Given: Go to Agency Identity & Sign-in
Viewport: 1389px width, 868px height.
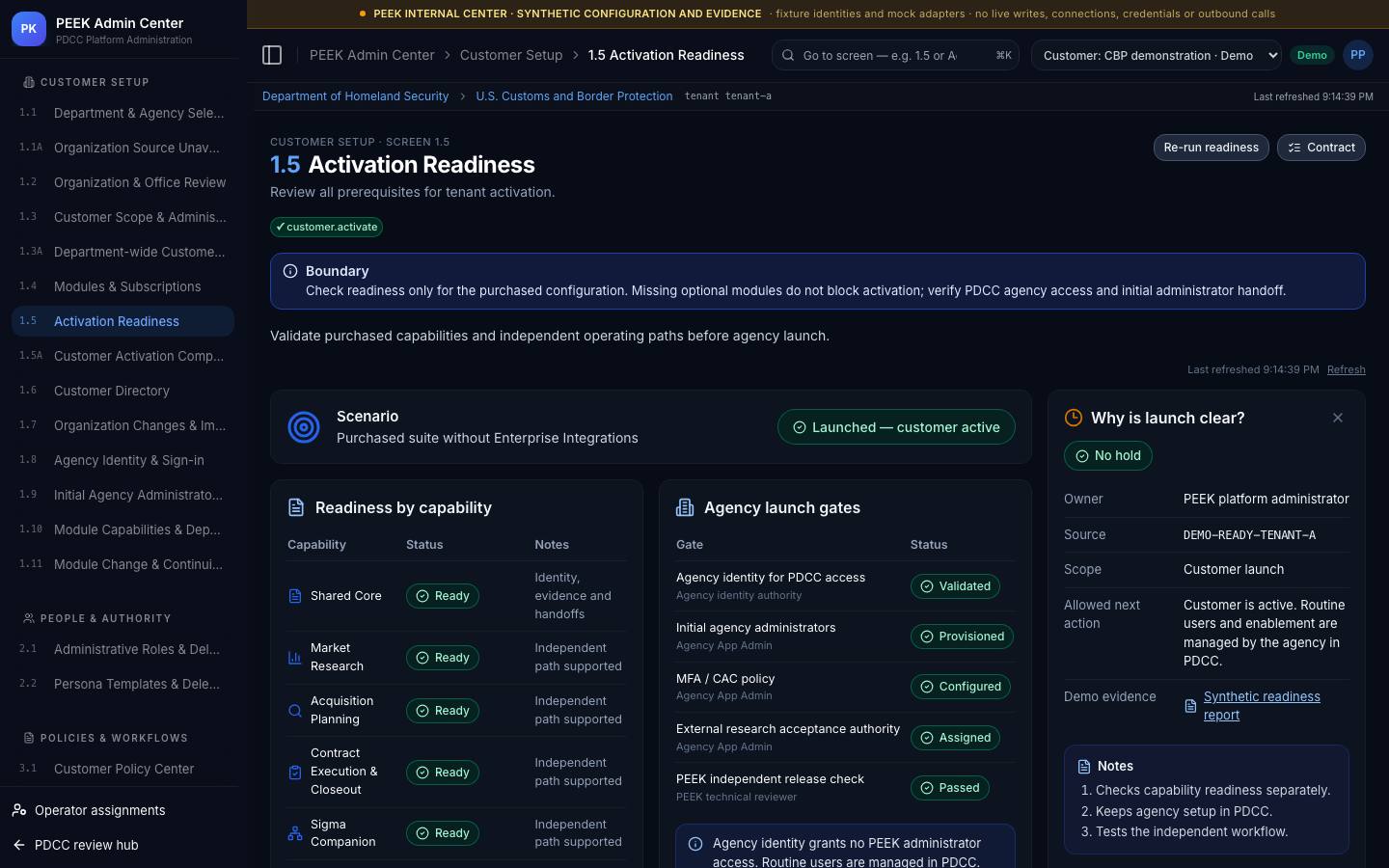Looking at the screenshot, I should (123, 460).
